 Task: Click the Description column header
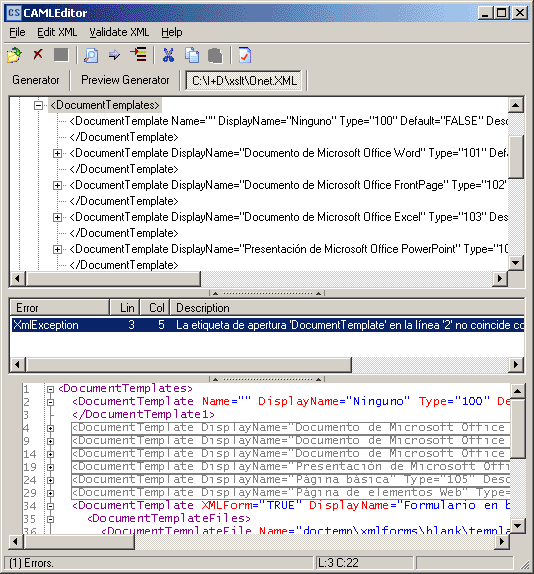pyautogui.click(x=347, y=308)
